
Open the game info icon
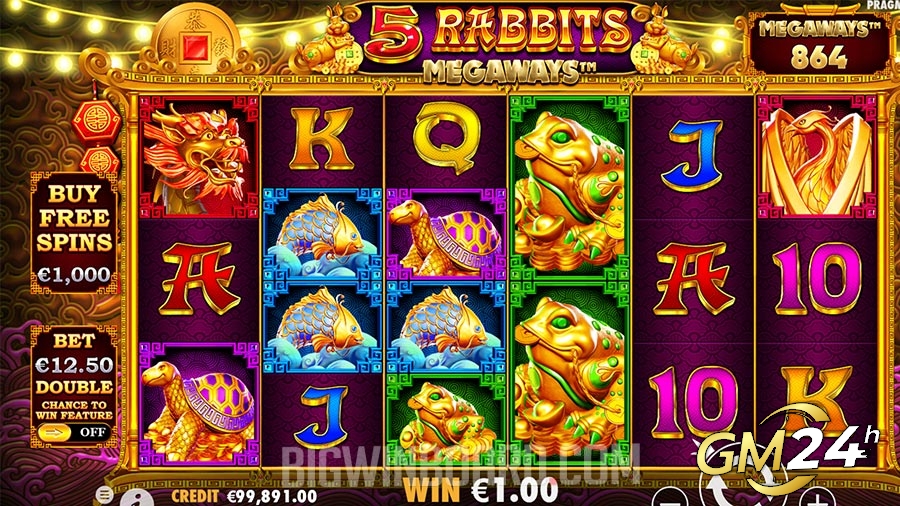pyautogui.click(x=137, y=497)
